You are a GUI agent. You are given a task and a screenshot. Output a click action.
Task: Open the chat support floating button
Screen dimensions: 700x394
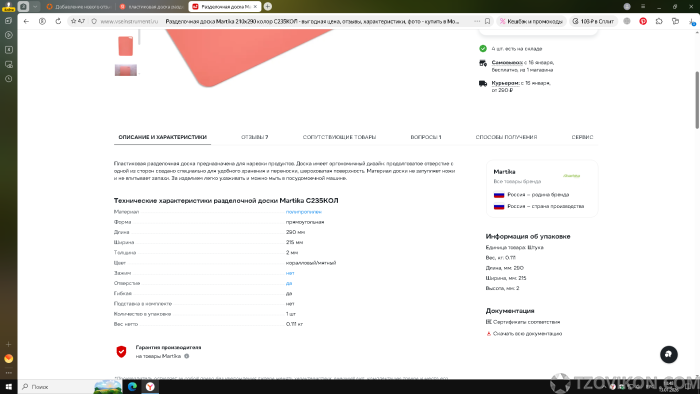coord(668,354)
